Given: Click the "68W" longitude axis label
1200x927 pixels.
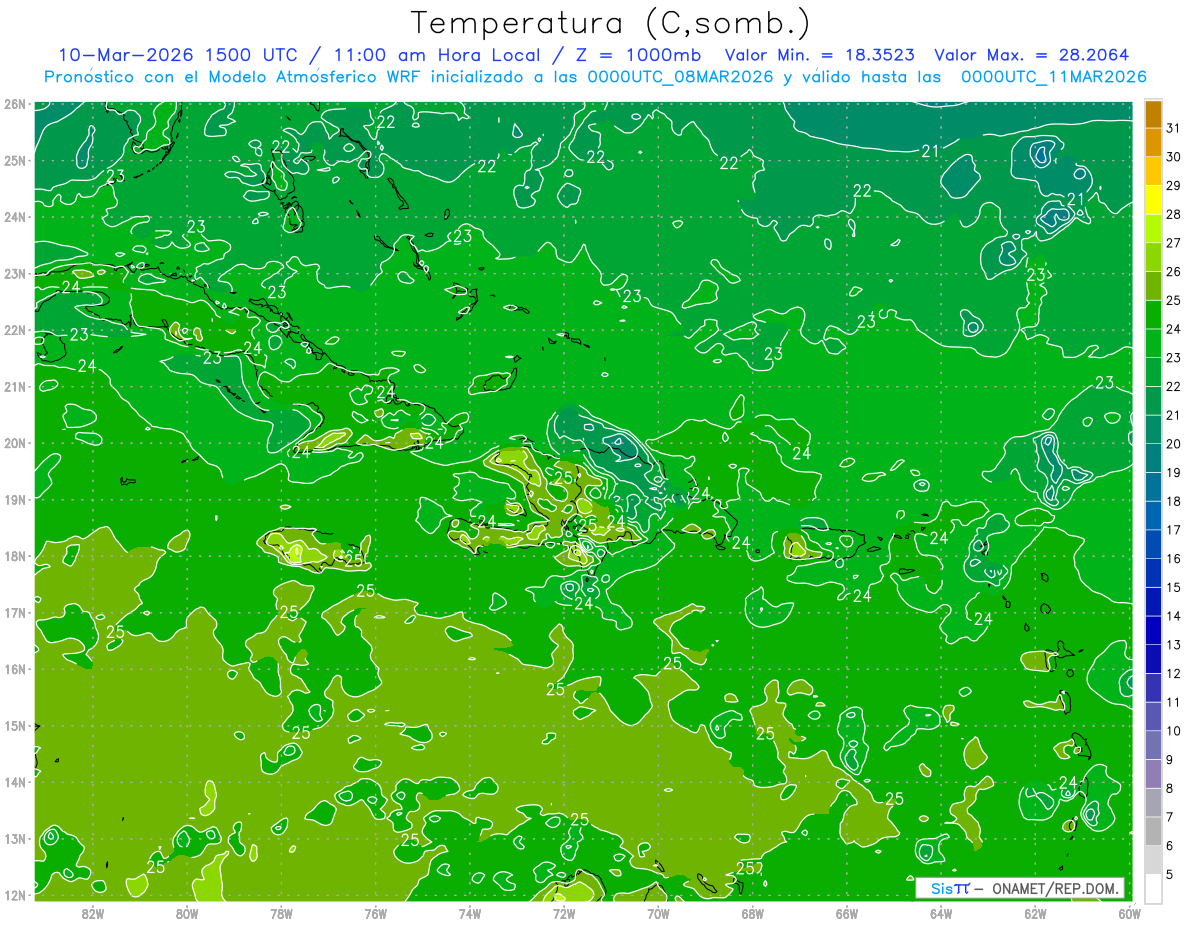Looking at the screenshot, I should (x=752, y=912).
